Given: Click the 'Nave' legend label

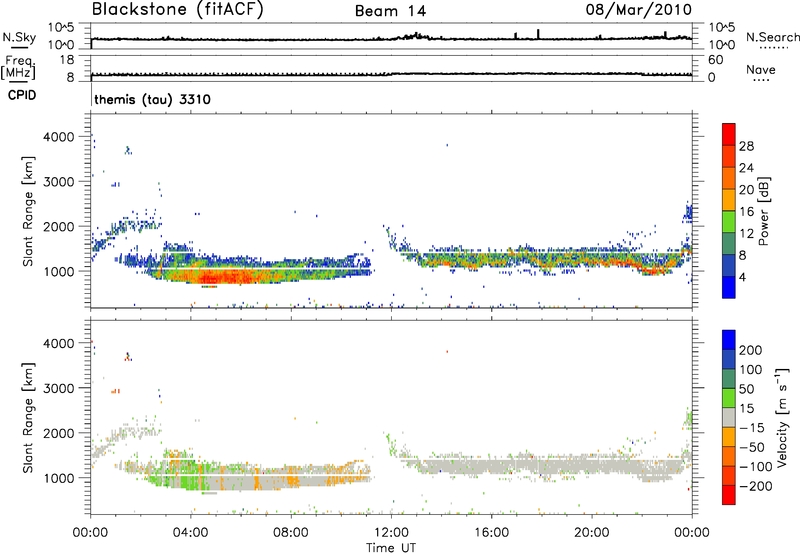Looking at the screenshot, I should click(760, 70).
